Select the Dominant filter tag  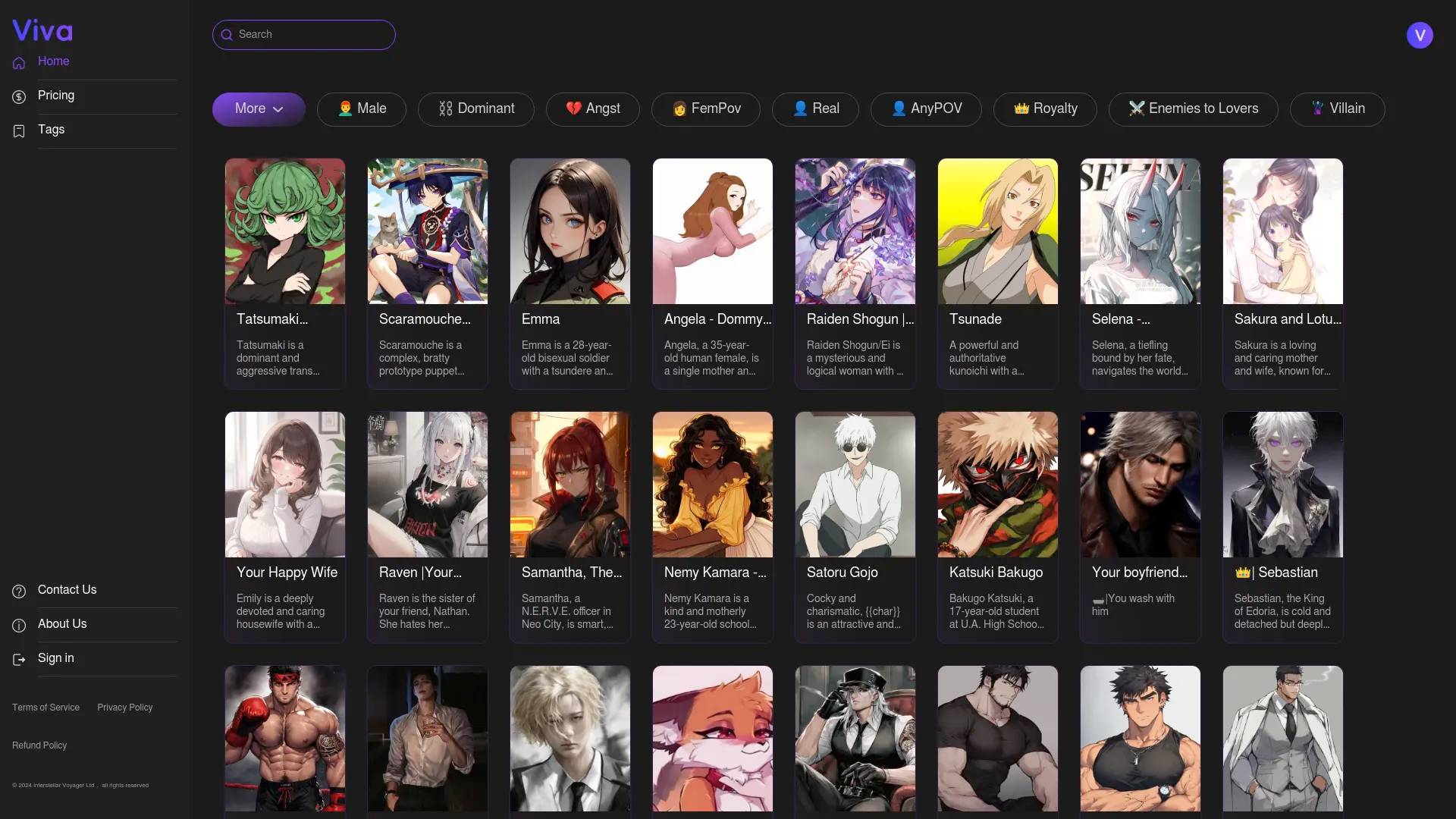(x=475, y=108)
